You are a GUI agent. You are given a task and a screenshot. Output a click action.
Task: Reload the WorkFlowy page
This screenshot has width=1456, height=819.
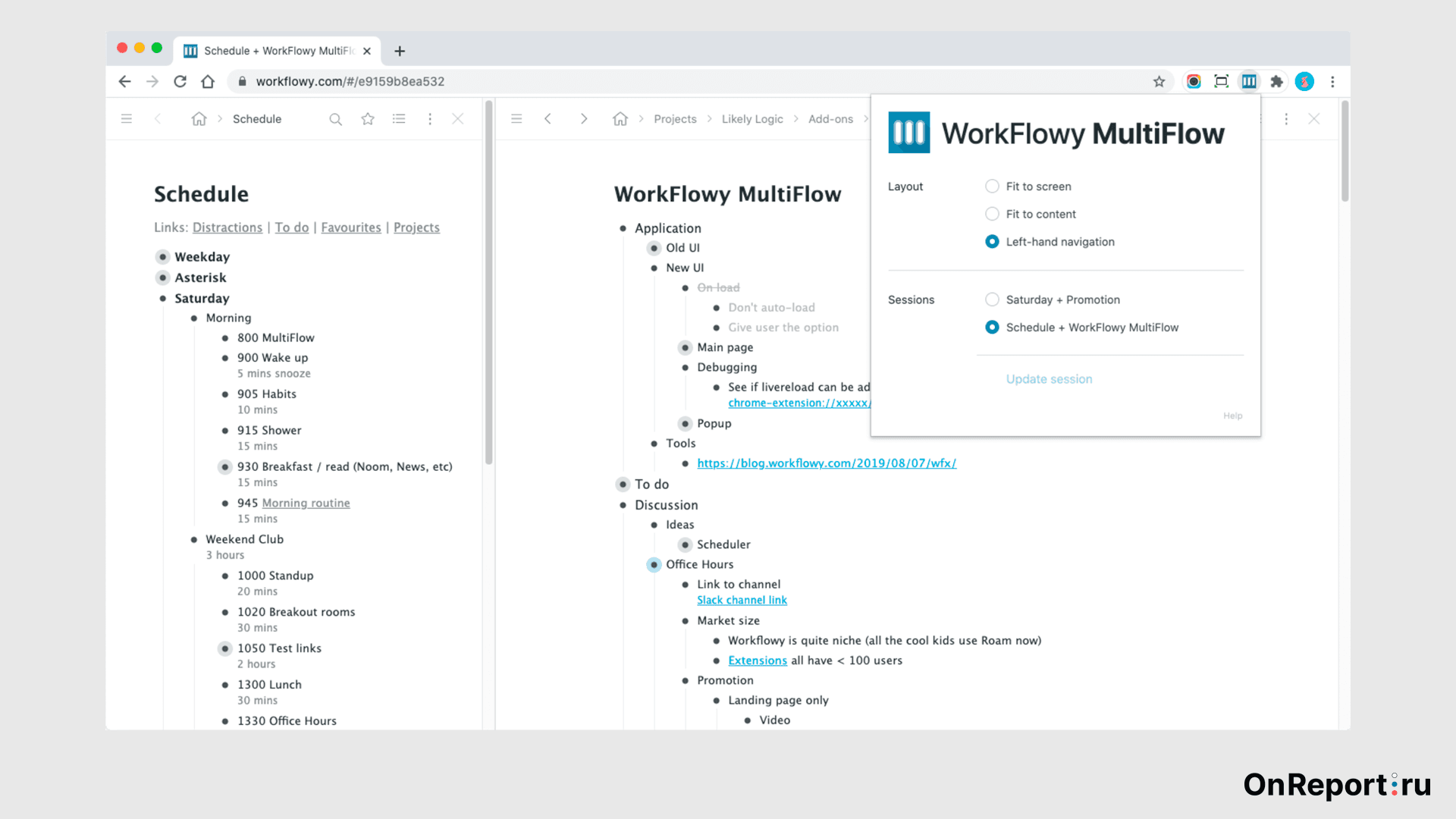pyautogui.click(x=180, y=82)
